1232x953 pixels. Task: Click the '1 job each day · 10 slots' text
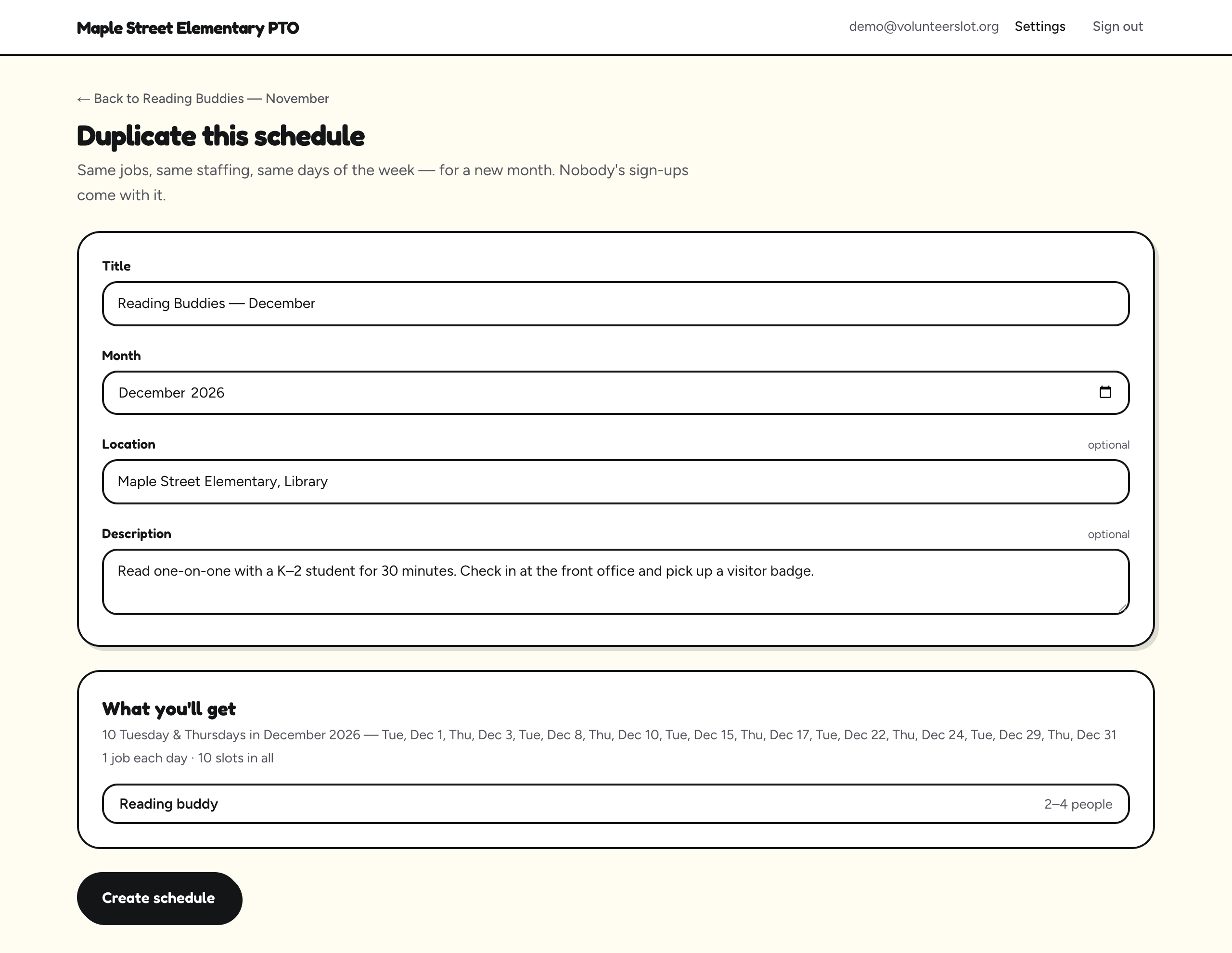[x=188, y=758]
